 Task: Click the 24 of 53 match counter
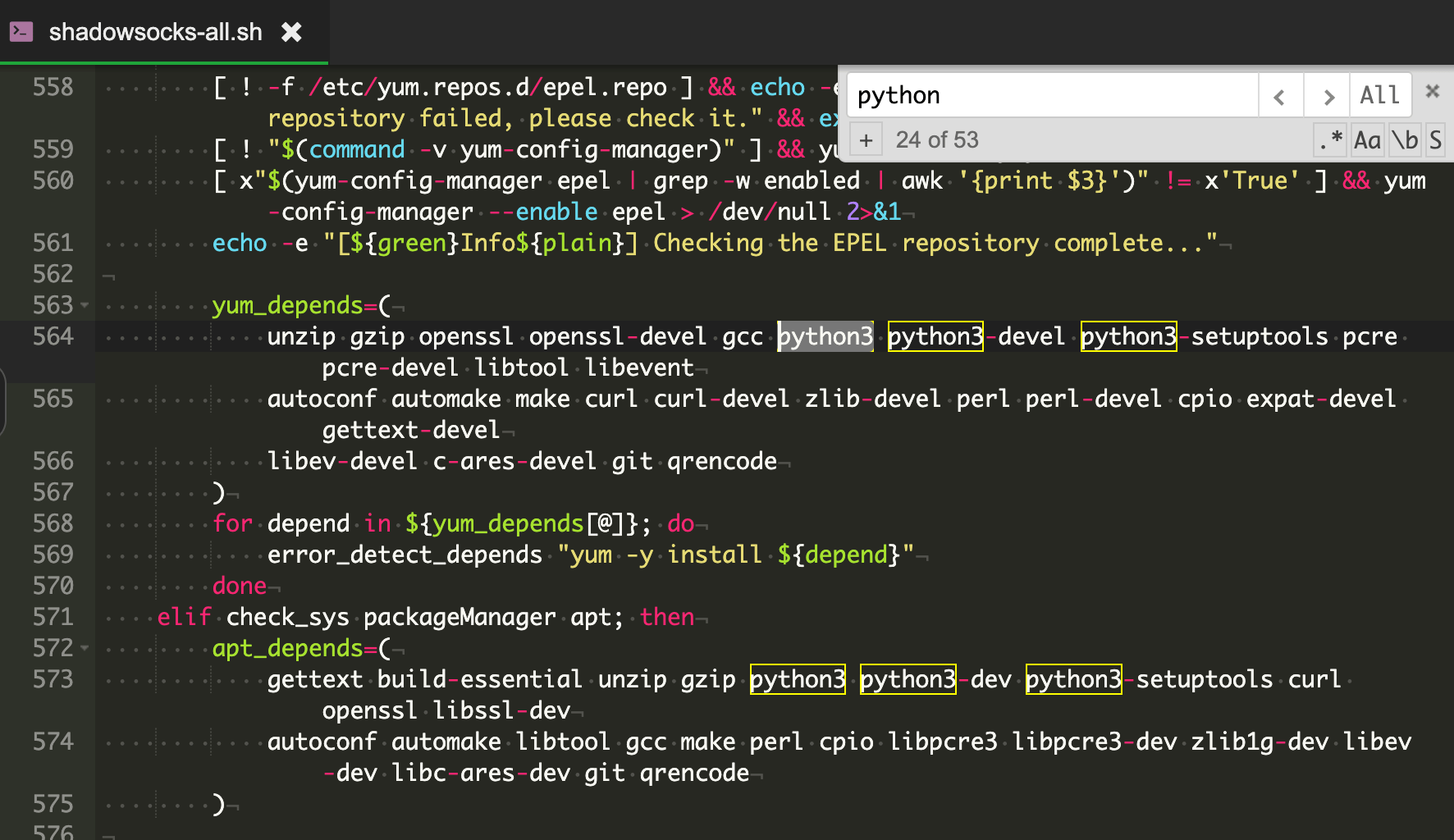[x=937, y=140]
